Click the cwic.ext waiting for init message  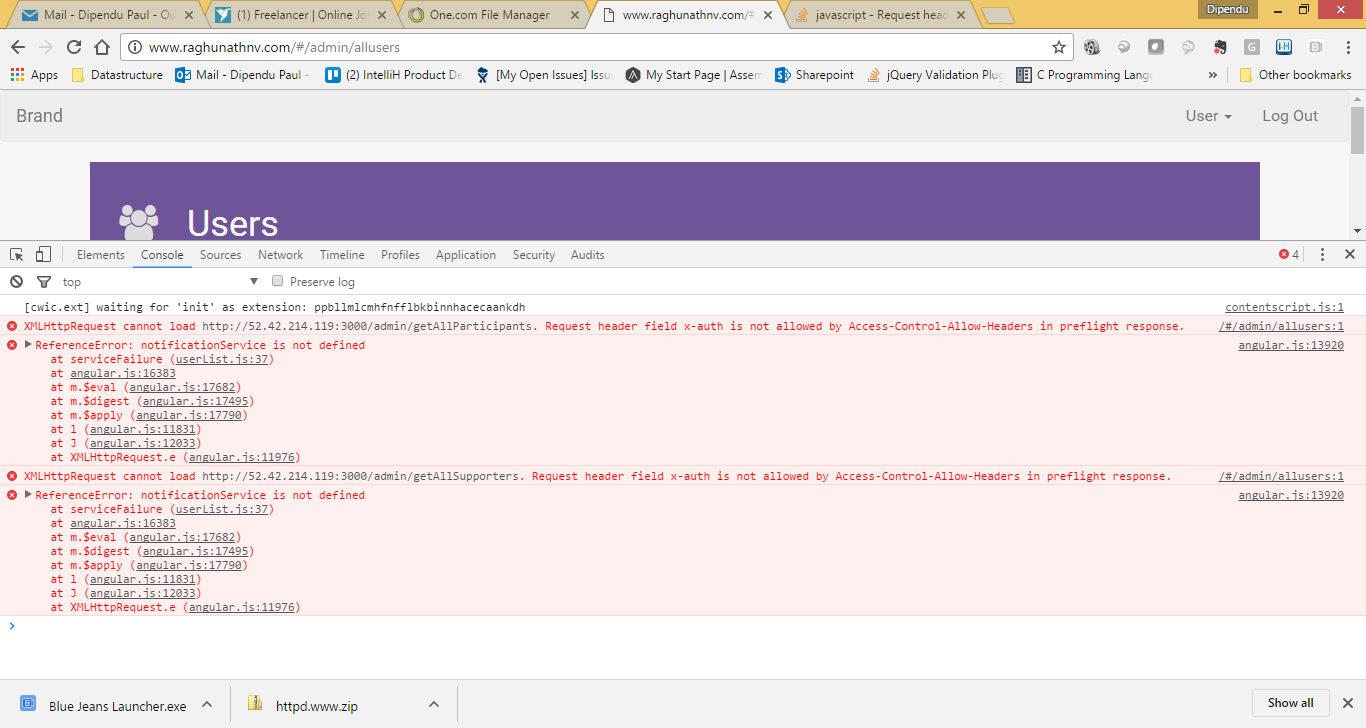275,307
